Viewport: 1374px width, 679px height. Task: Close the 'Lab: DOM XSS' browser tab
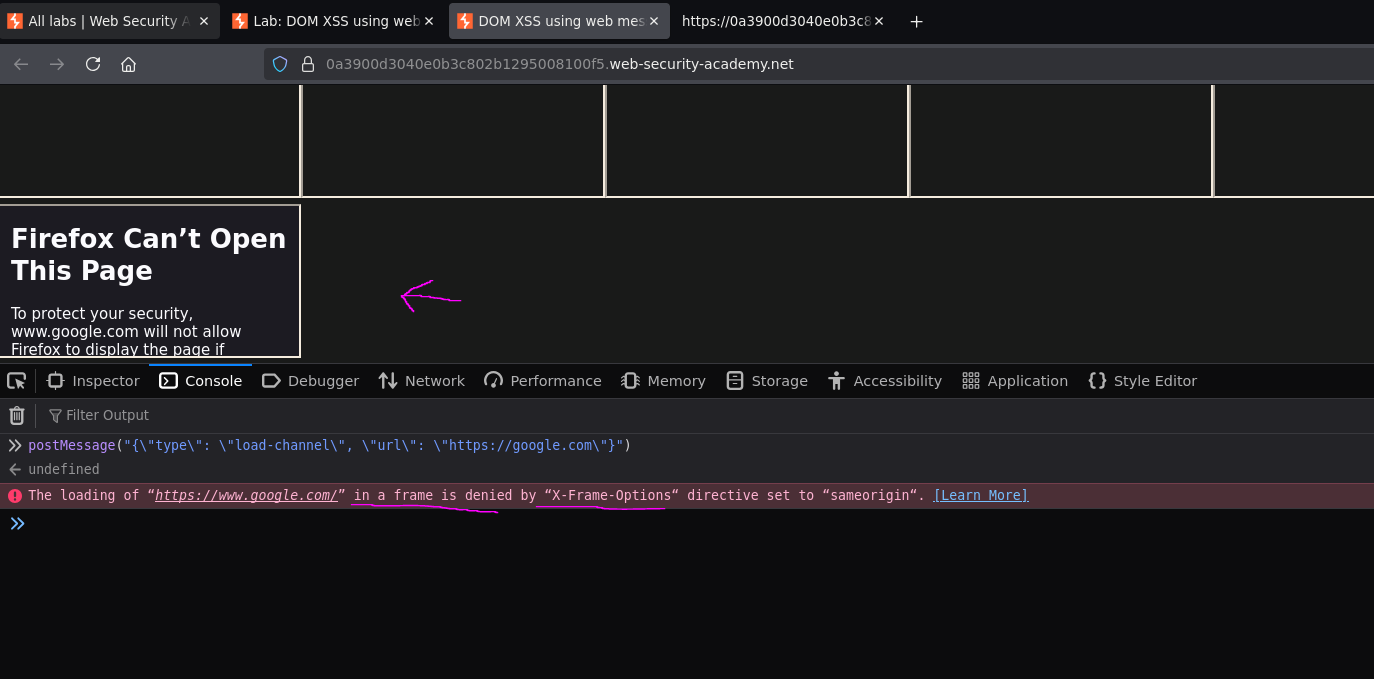coord(429,21)
